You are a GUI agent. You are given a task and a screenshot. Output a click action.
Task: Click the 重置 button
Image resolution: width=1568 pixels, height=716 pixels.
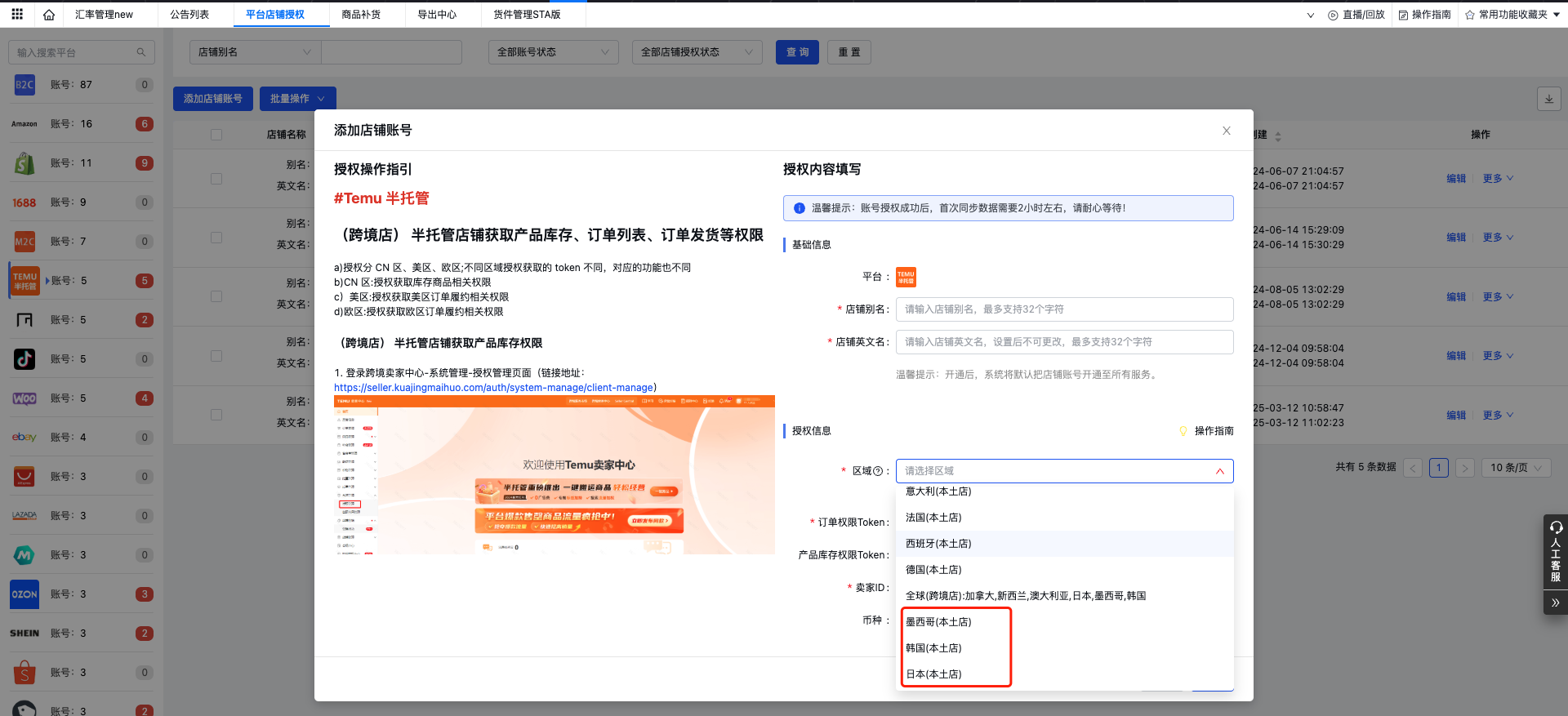(x=849, y=52)
